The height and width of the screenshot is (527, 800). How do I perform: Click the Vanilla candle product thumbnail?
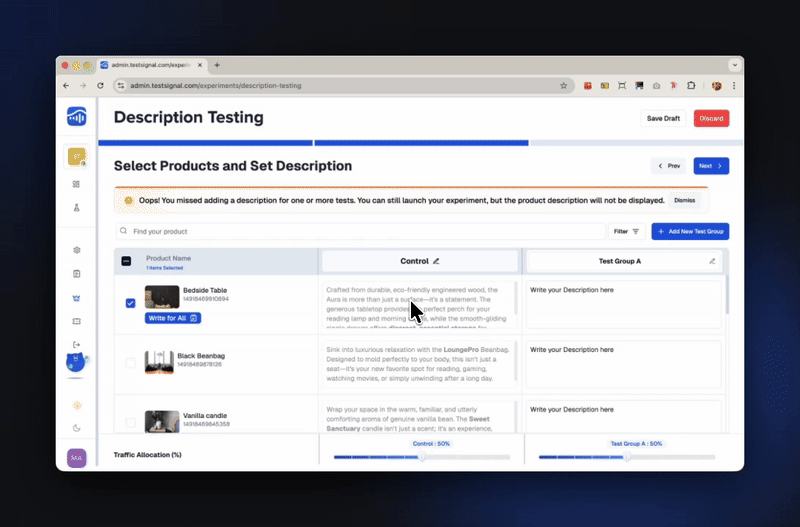tap(162, 422)
